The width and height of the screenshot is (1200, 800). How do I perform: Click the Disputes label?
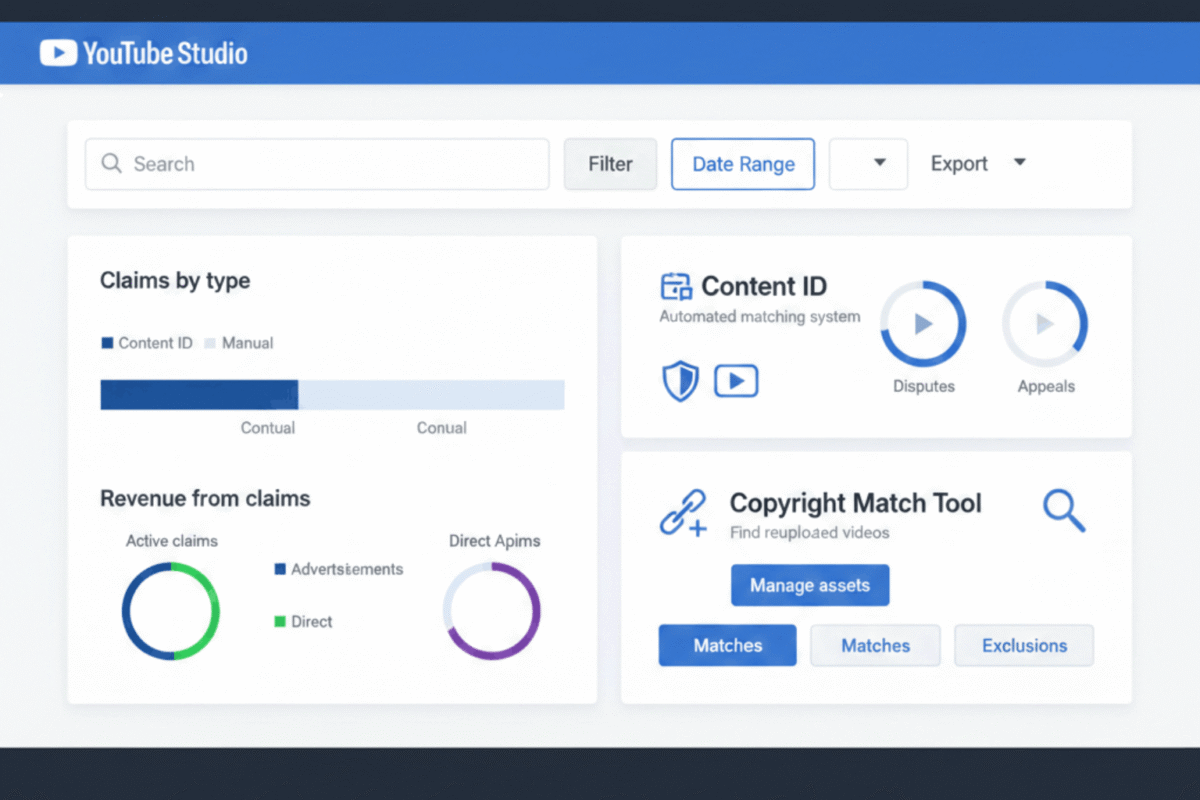pyautogui.click(x=924, y=386)
